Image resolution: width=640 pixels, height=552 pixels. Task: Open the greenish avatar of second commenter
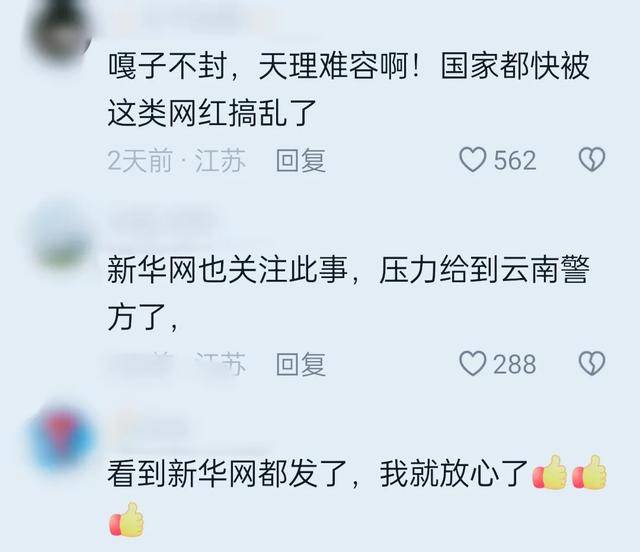(x=61, y=237)
